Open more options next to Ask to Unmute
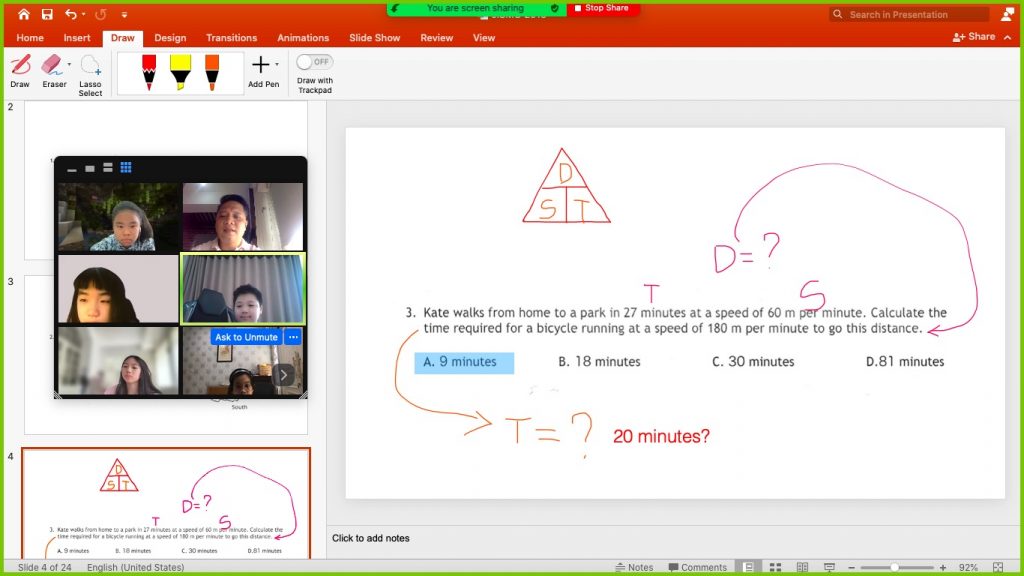The height and width of the screenshot is (576, 1024). 293,337
